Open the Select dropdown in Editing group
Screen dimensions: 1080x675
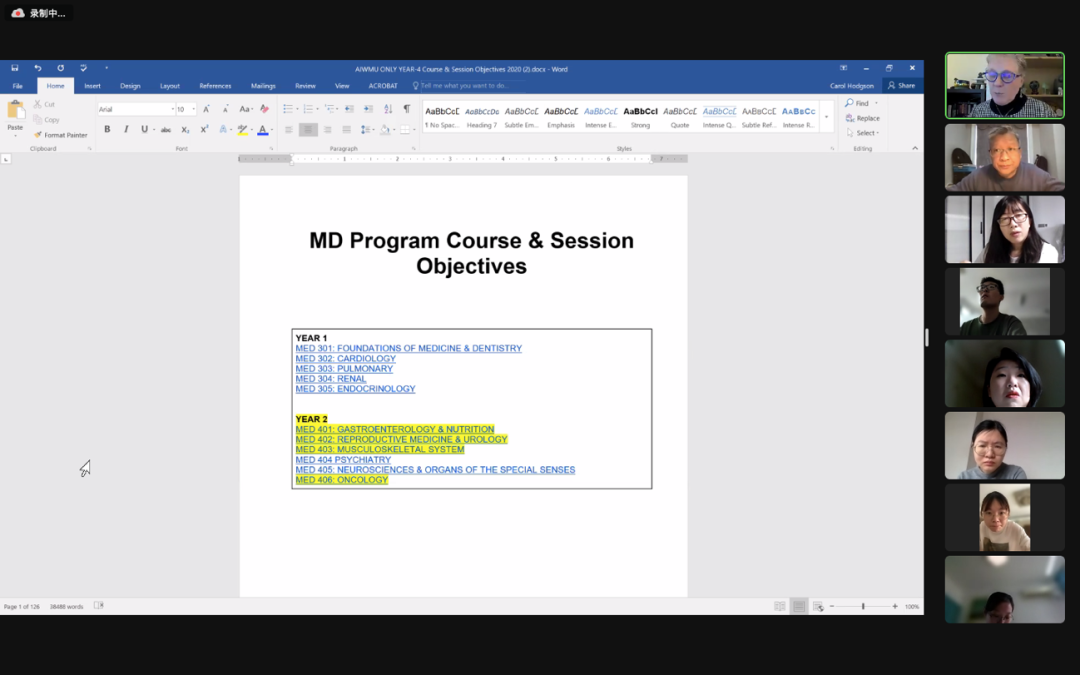click(x=866, y=133)
